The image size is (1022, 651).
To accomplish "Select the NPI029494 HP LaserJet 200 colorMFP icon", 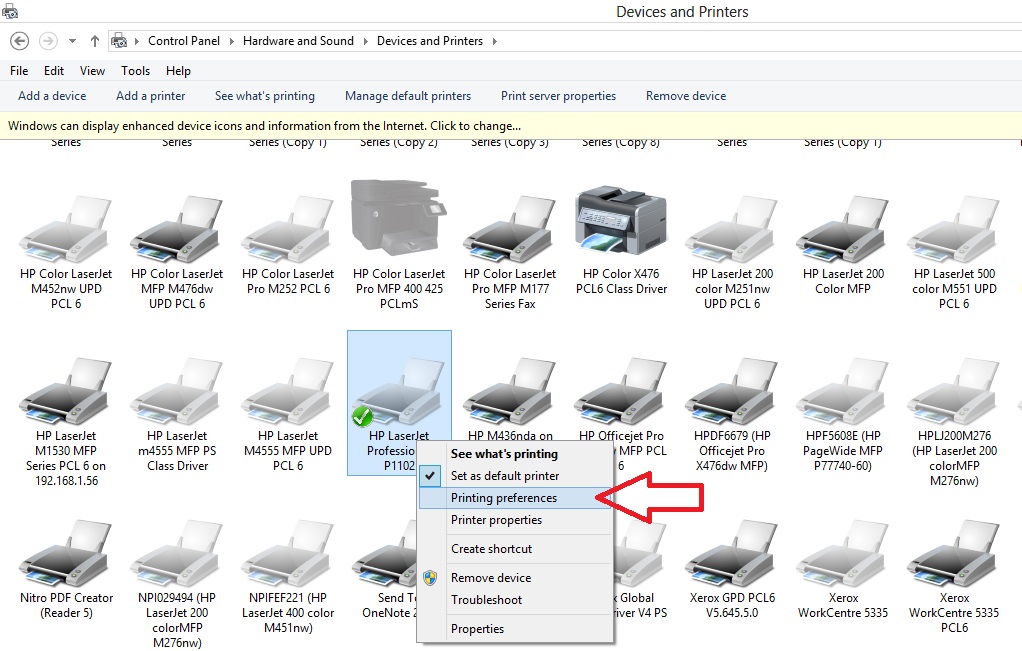I will tap(177, 554).
